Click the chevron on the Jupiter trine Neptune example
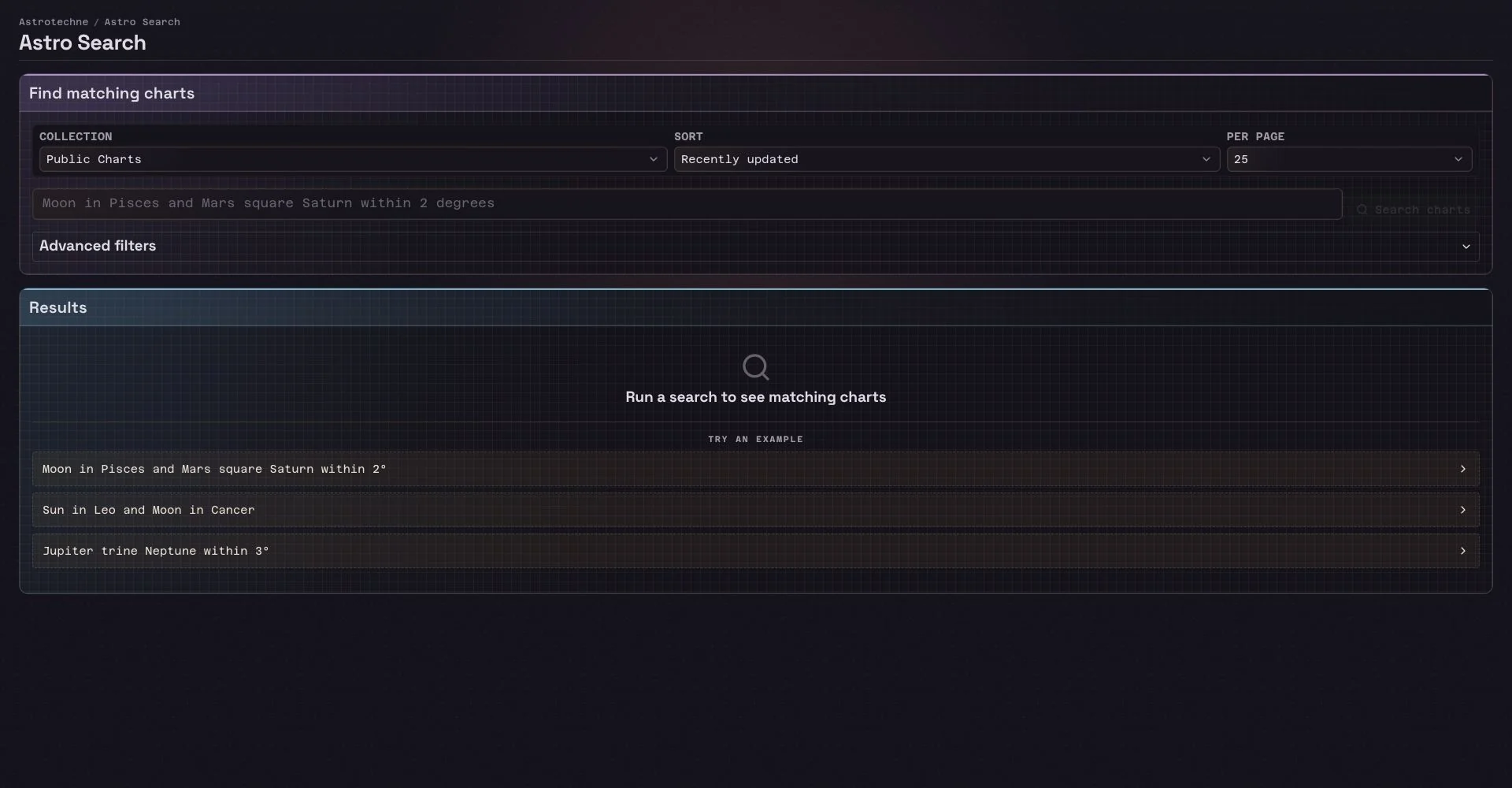The image size is (1512, 788). pos(1462,551)
